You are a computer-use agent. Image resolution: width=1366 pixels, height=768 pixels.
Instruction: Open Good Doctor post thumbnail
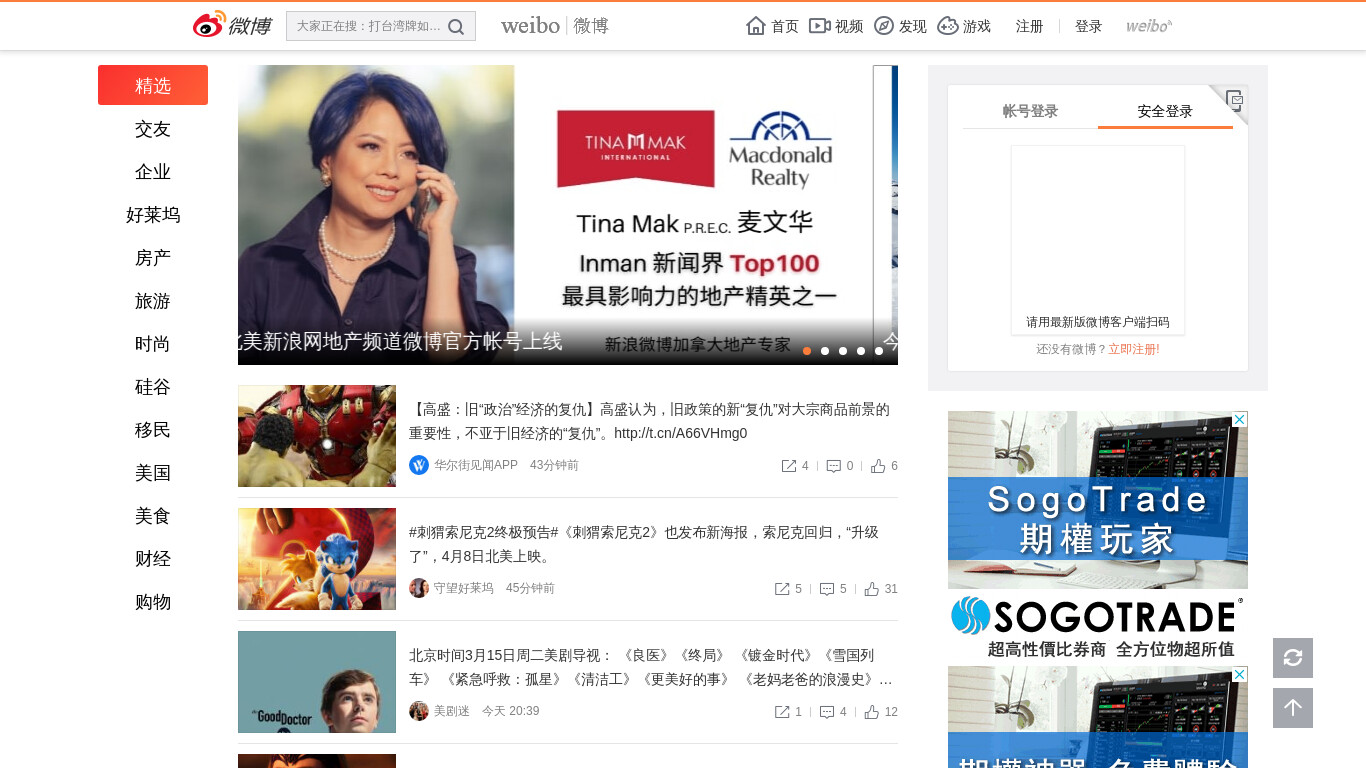[317, 682]
